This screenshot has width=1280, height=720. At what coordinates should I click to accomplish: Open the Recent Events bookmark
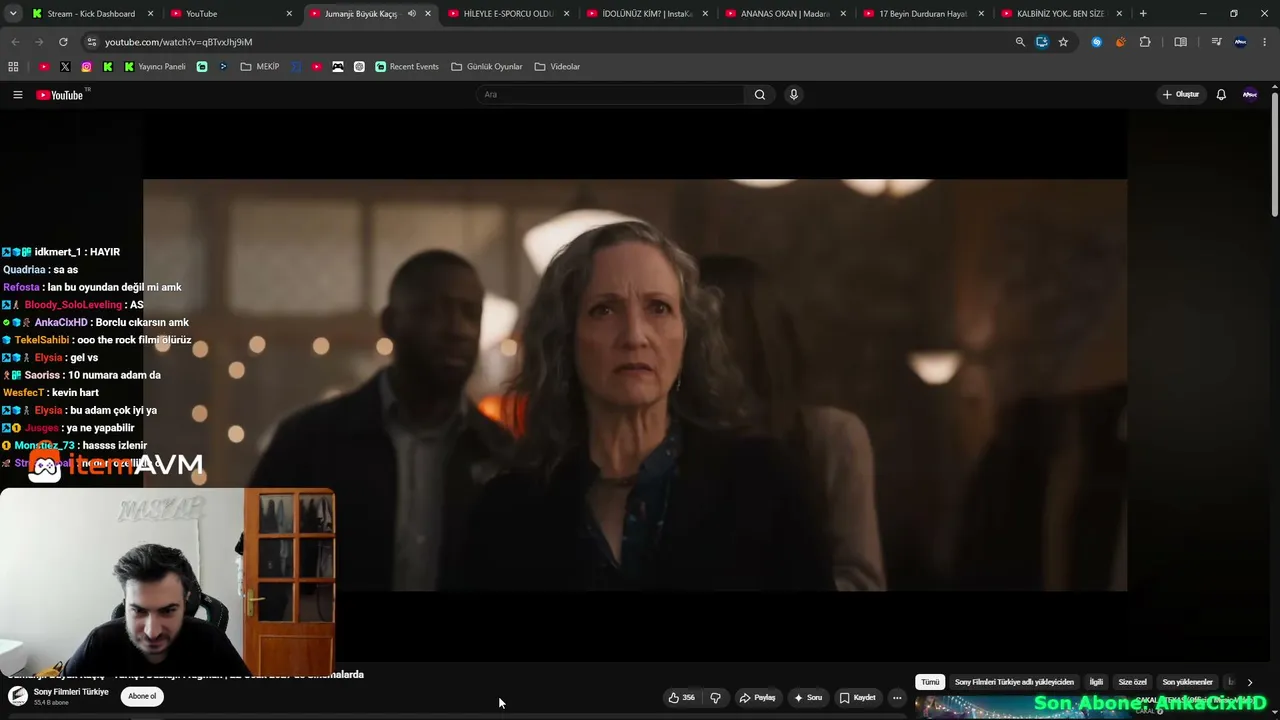pyautogui.click(x=407, y=67)
